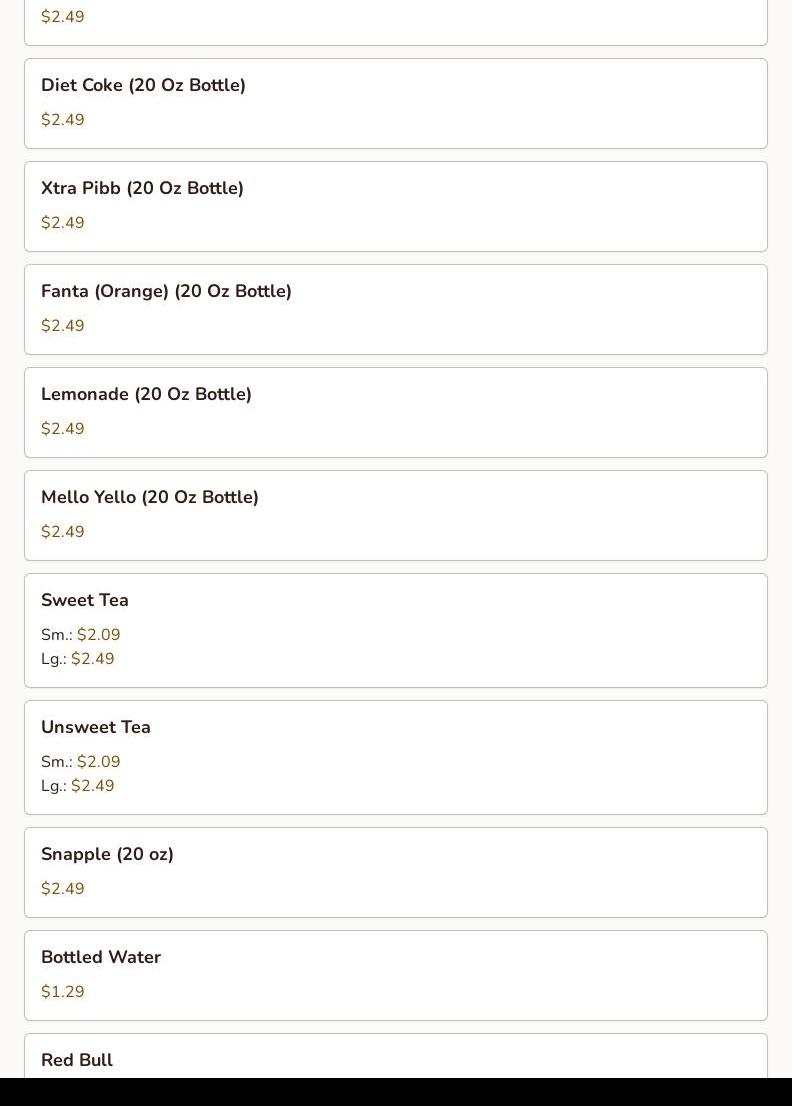Click the price under Snapple

(x=63, y=889)
